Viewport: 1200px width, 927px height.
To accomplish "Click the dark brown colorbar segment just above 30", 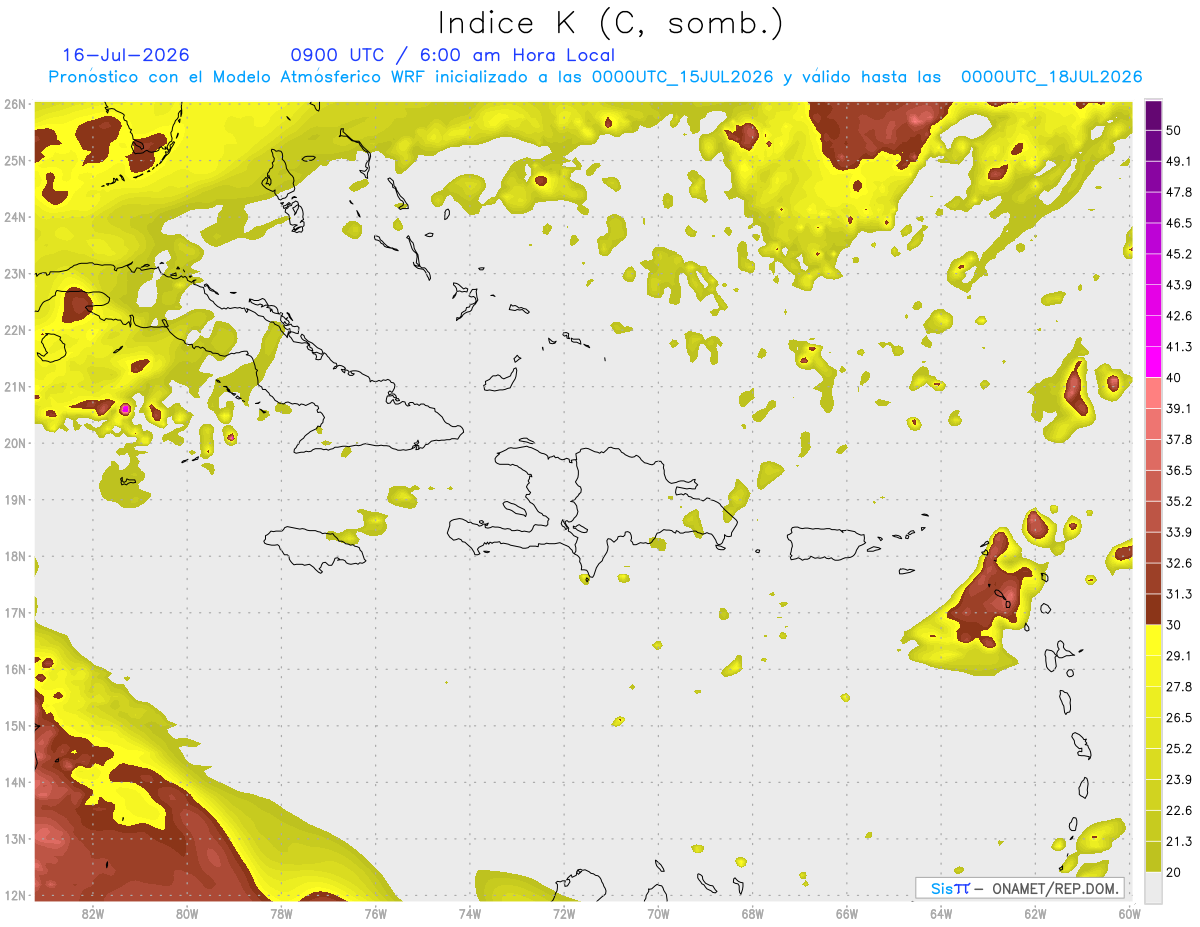I will click(1153, 609).
